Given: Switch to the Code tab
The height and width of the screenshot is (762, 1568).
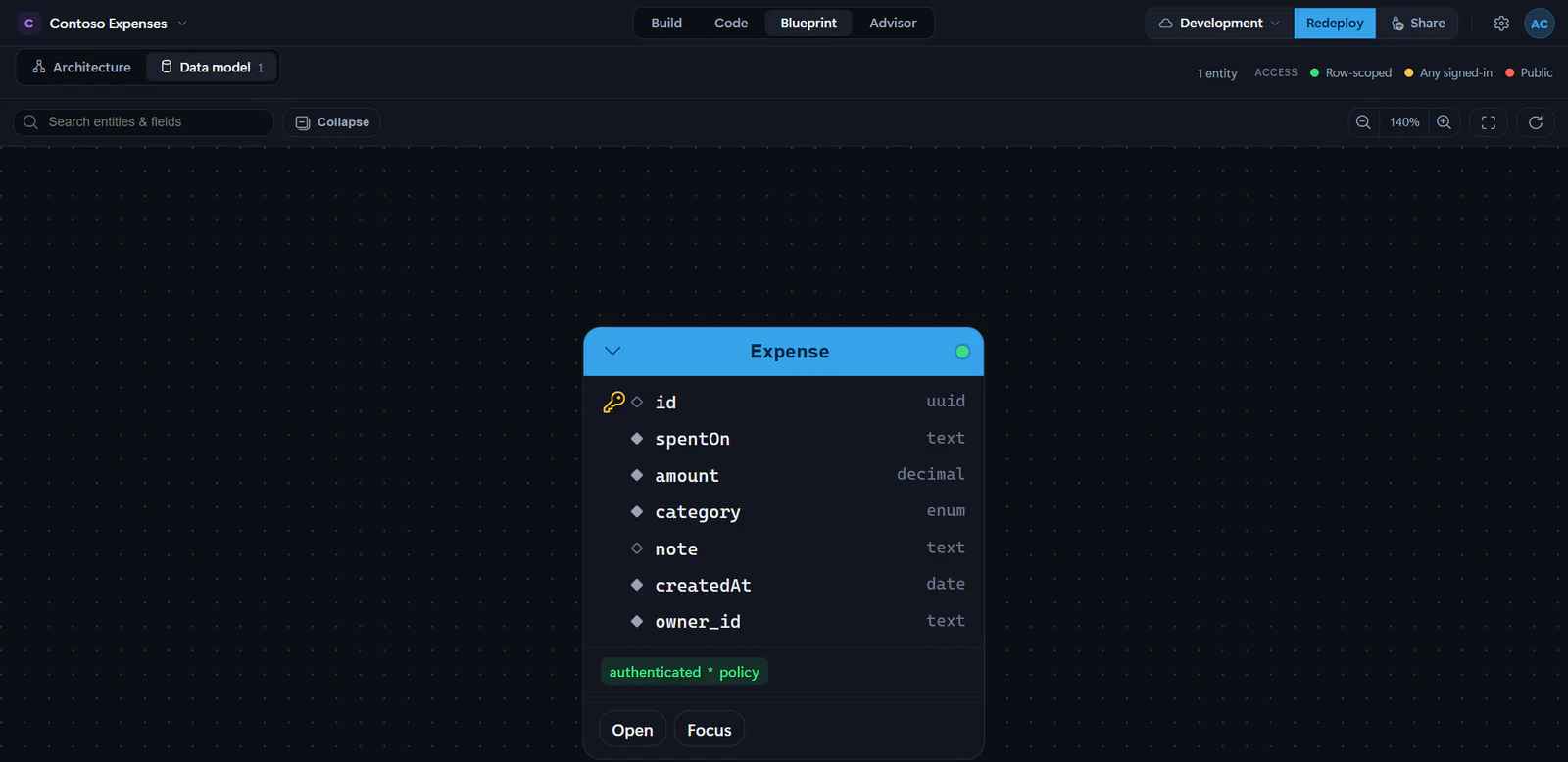Looking at the screenshot, I should click(x=731, y=24).
